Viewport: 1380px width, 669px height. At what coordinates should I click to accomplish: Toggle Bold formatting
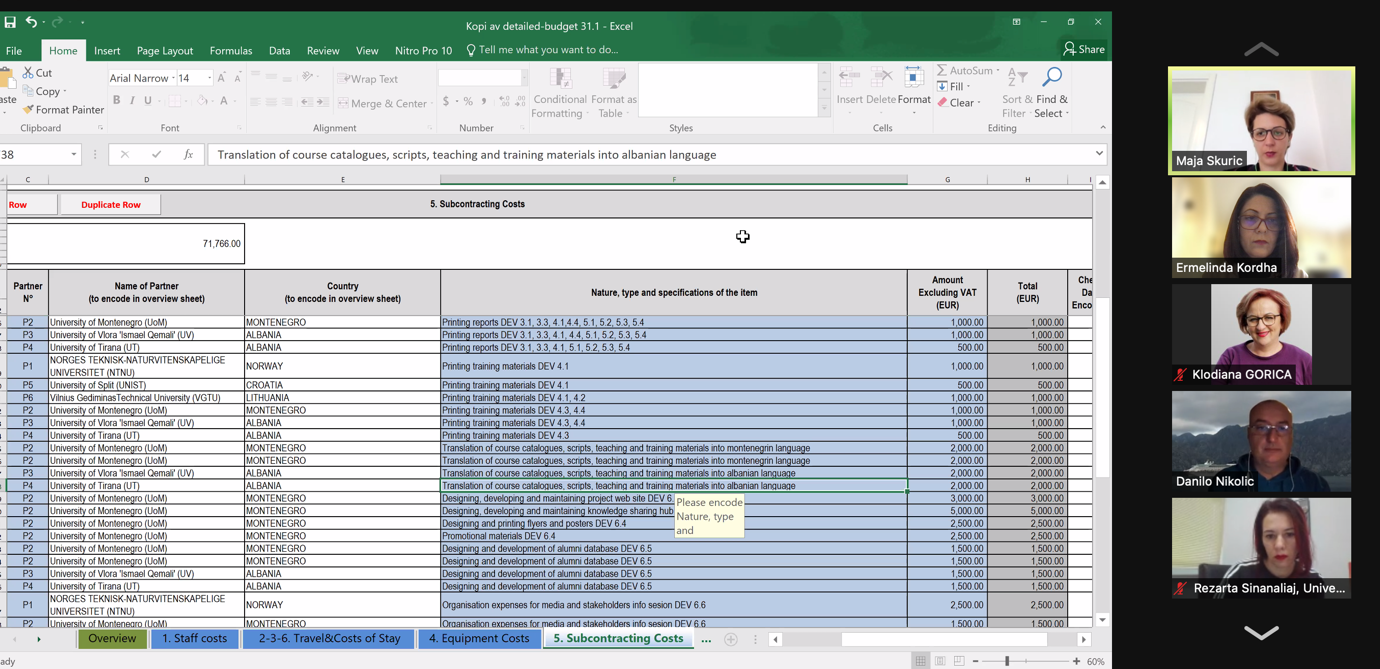pyautogui.click(x=116, y=101)
